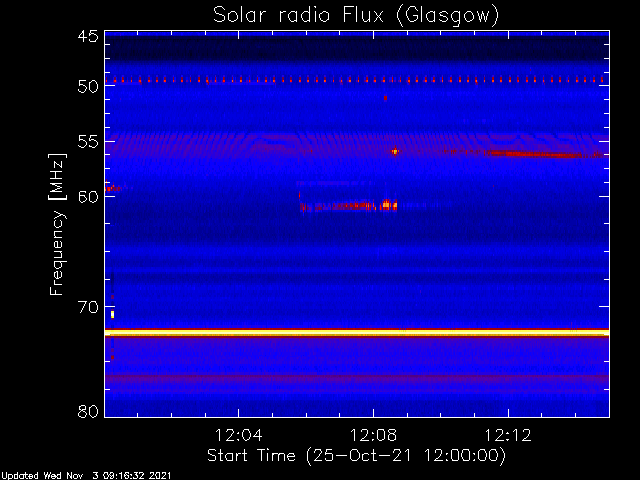
Task: Click the 'Start Time (25-Oct-21 12:00:00)' label
Action: click(356, 456)
